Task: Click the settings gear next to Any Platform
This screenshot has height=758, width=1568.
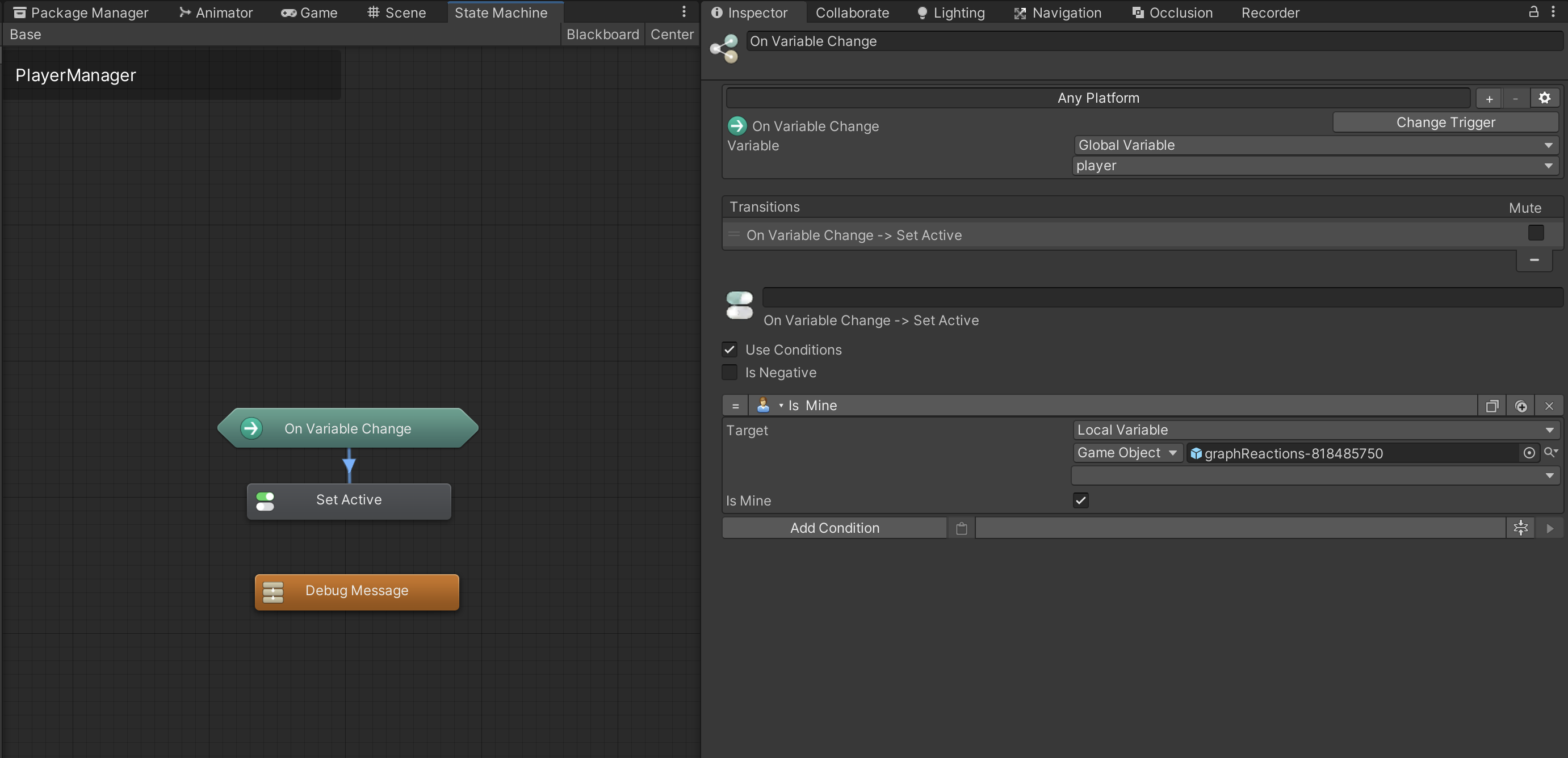Action: [x=1544, y=98]
